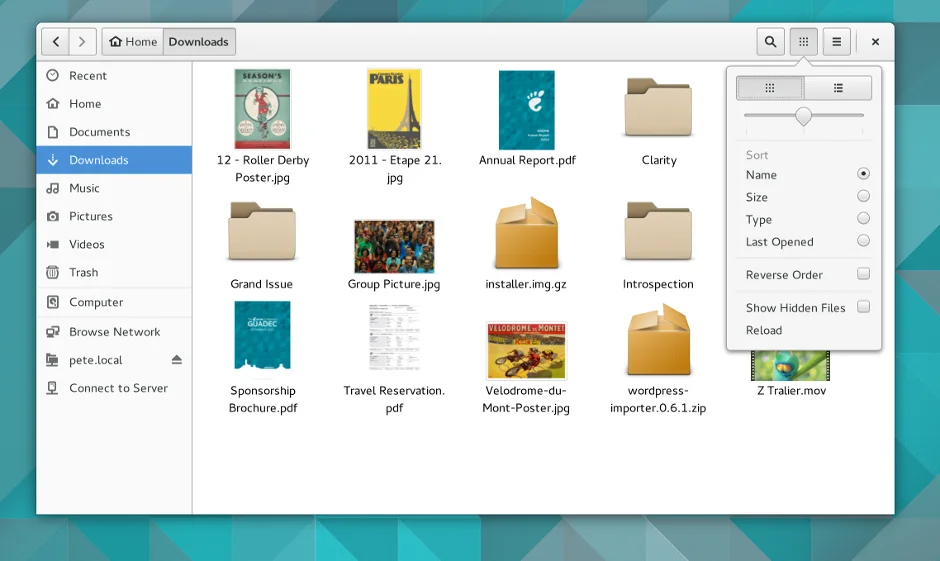Toggle the Show Hidden Files checkbox
Image resolution: width=940 pixels, height=561 pixels.
(x=863, y=307)
